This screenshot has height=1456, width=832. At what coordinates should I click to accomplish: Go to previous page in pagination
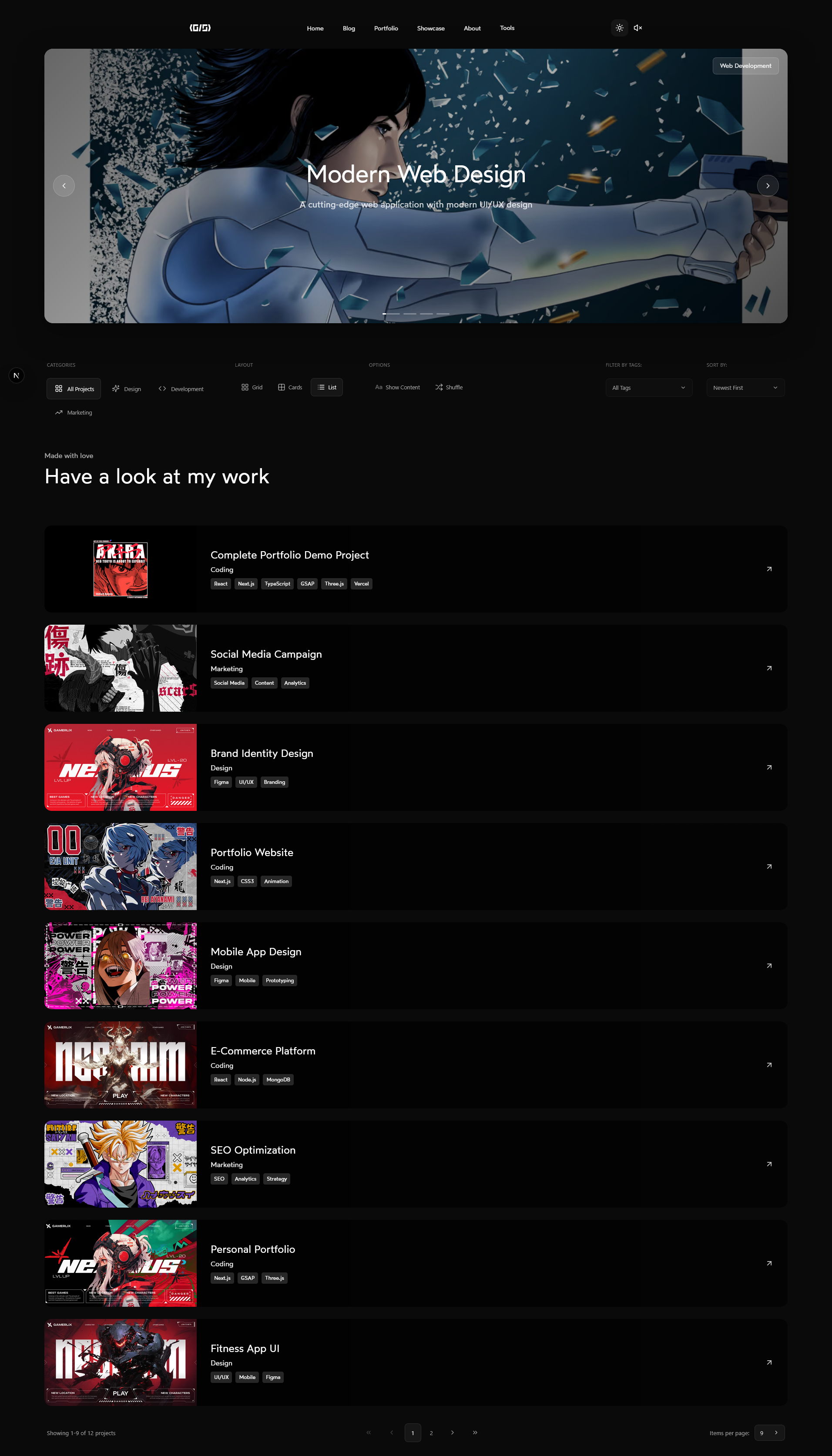pyautogui.click(x=392, y=1432)
